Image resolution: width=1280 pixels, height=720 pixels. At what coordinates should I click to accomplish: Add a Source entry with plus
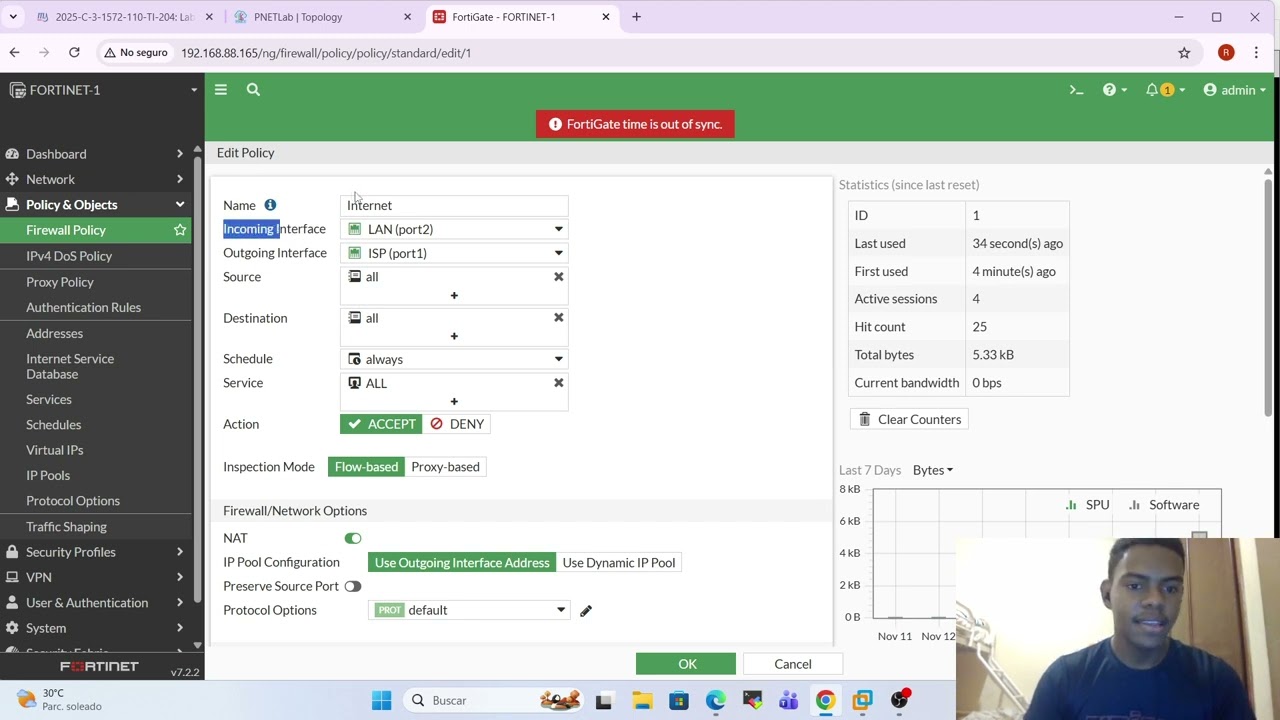454,296
